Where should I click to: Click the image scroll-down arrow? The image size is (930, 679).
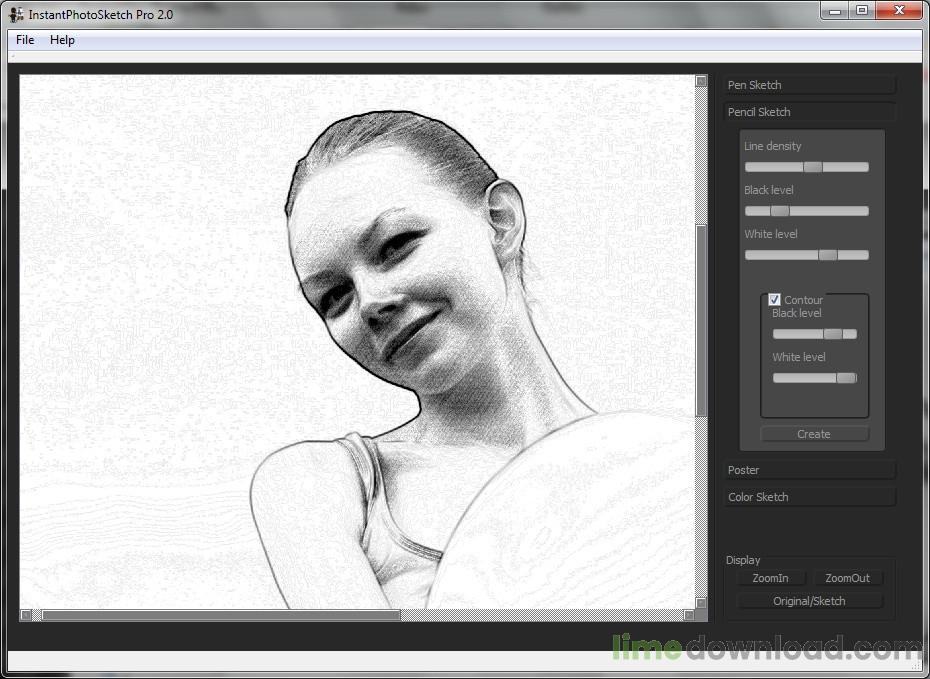701,603
